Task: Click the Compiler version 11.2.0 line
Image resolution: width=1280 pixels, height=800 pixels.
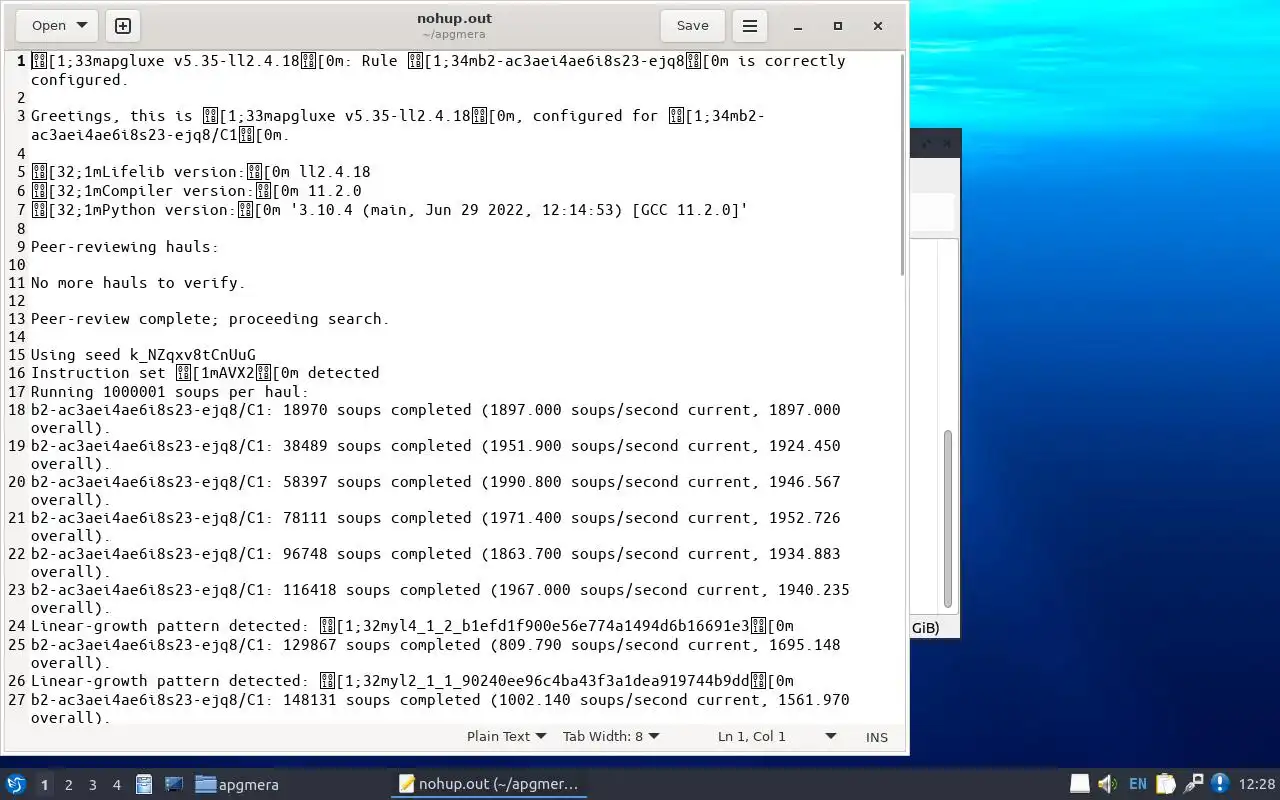Action: [196, 191]
